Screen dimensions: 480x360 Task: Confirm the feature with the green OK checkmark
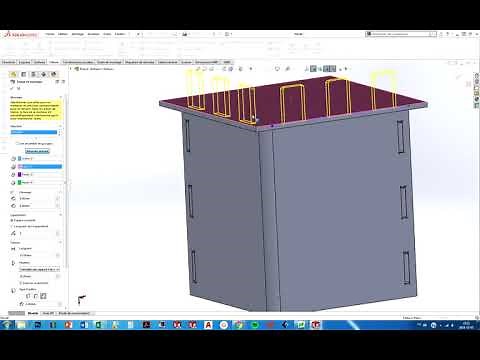(x=13, y=88)
